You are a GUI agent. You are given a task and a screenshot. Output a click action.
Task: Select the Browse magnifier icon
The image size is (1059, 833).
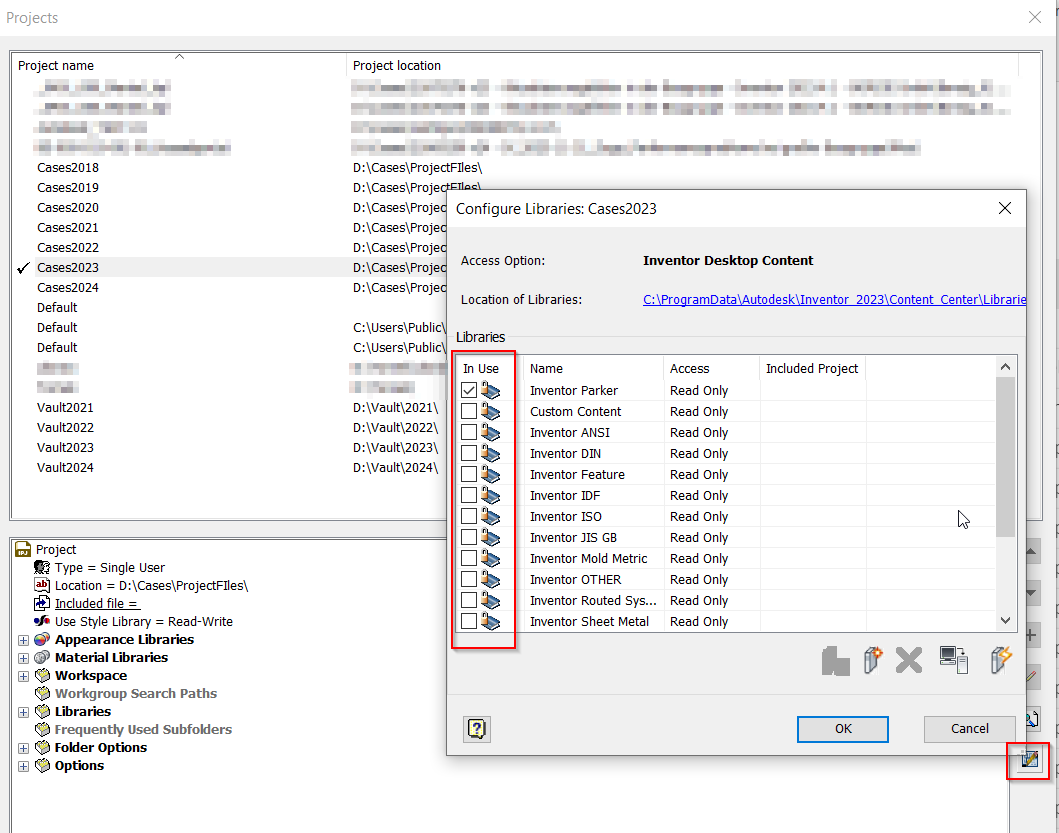1030,718
